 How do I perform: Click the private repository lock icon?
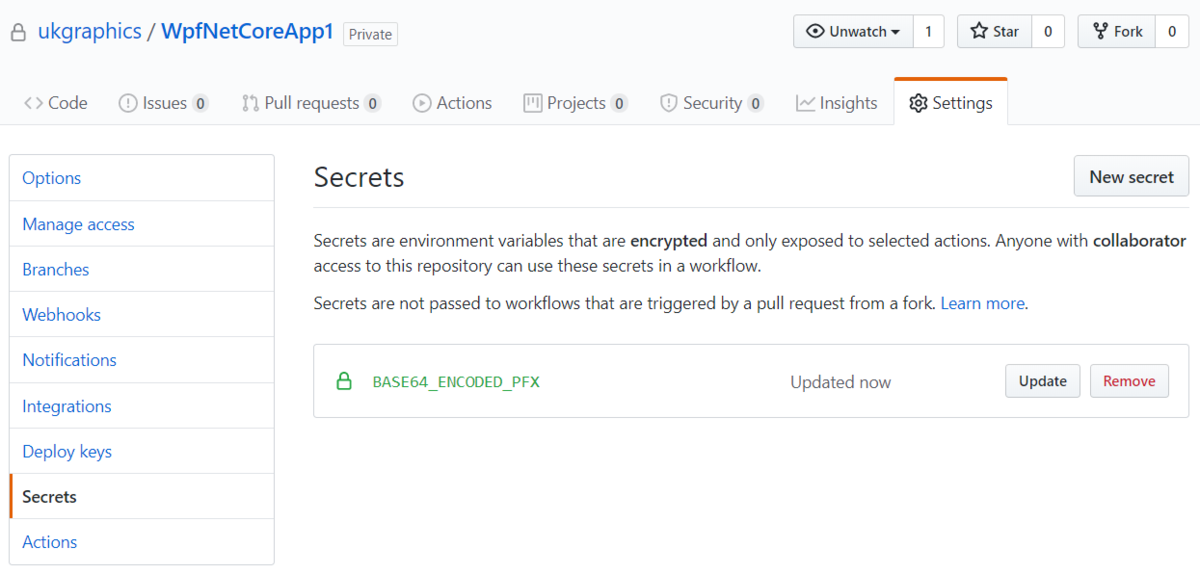point(17,33)
